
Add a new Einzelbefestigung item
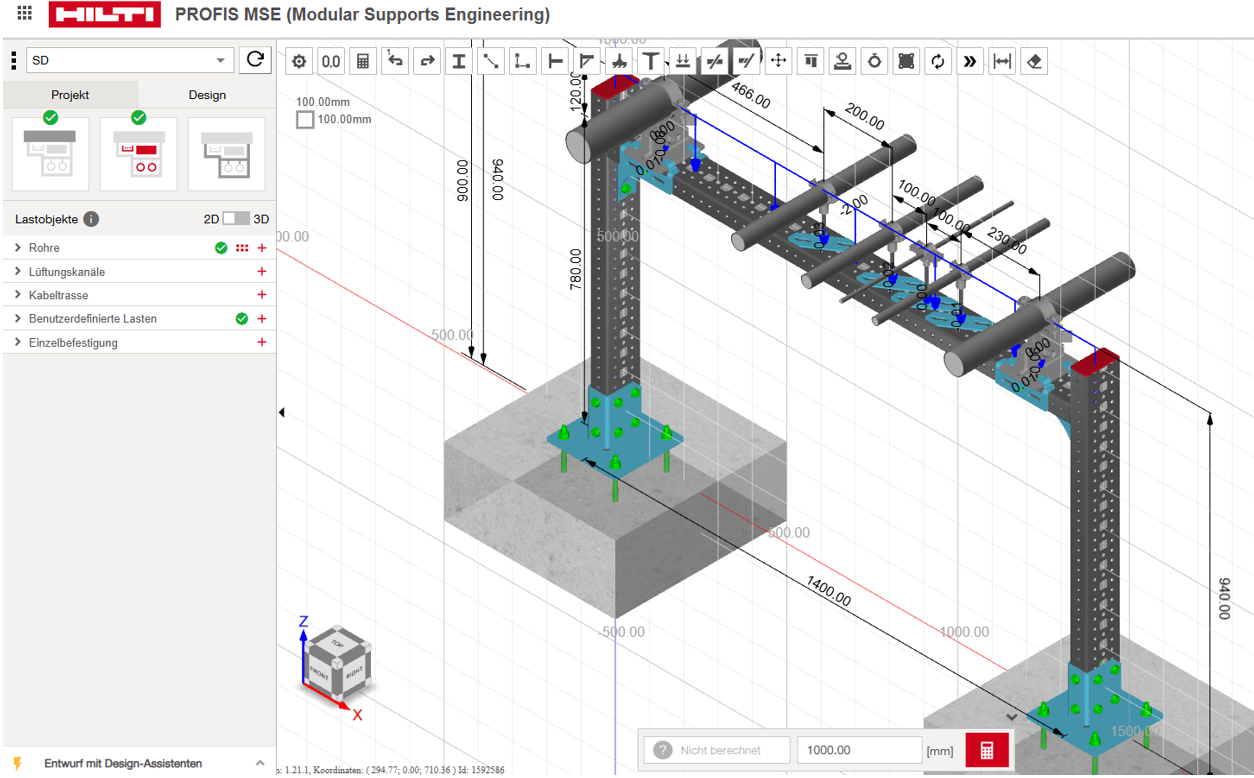(262, 342)
